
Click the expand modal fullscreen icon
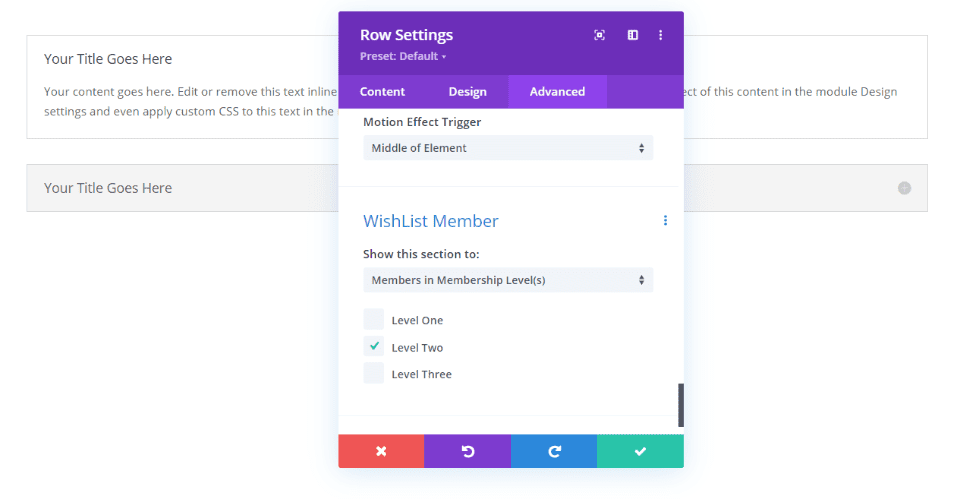coord(599,35)
